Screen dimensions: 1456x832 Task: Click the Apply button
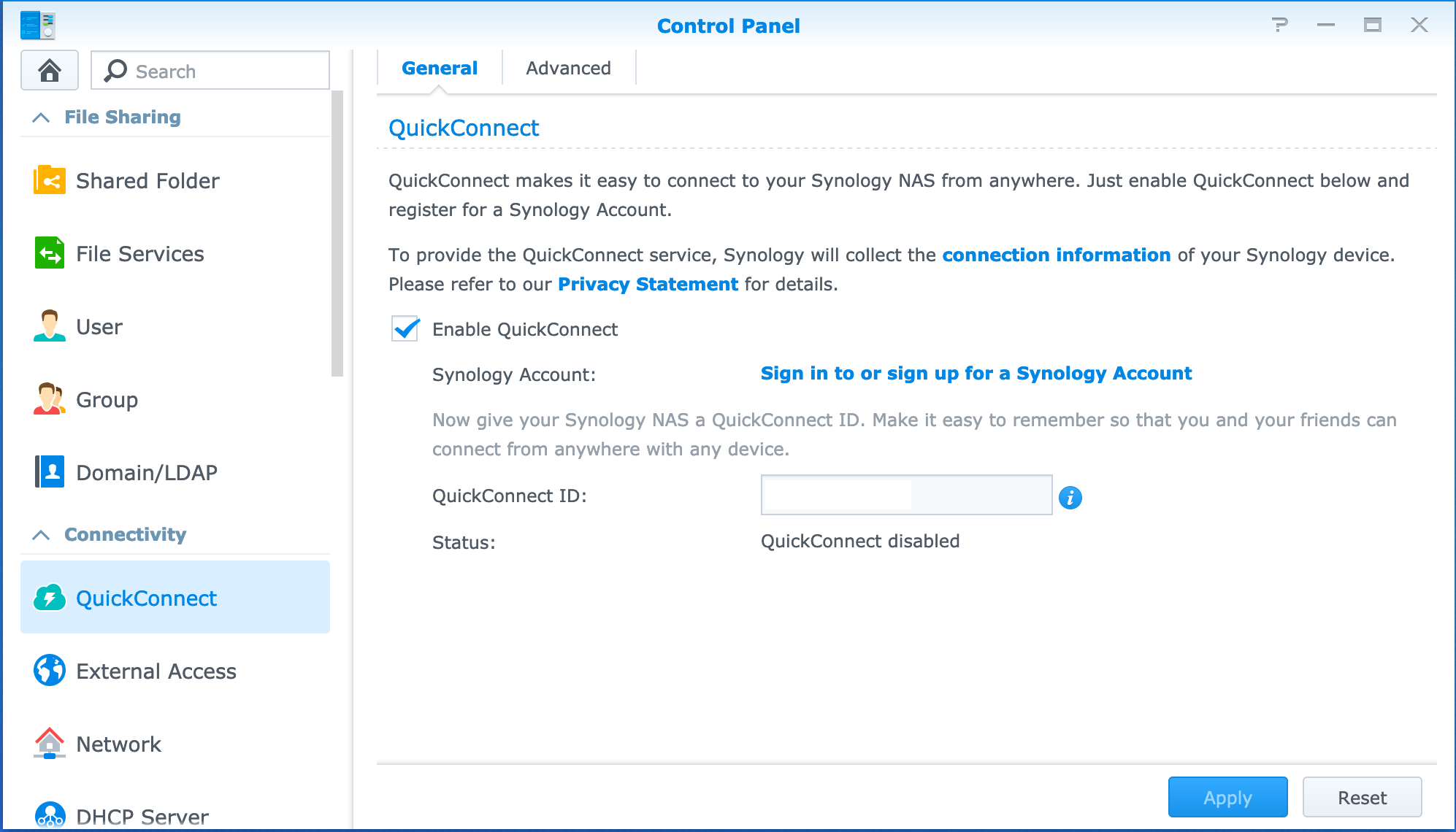pos(1228,798)
